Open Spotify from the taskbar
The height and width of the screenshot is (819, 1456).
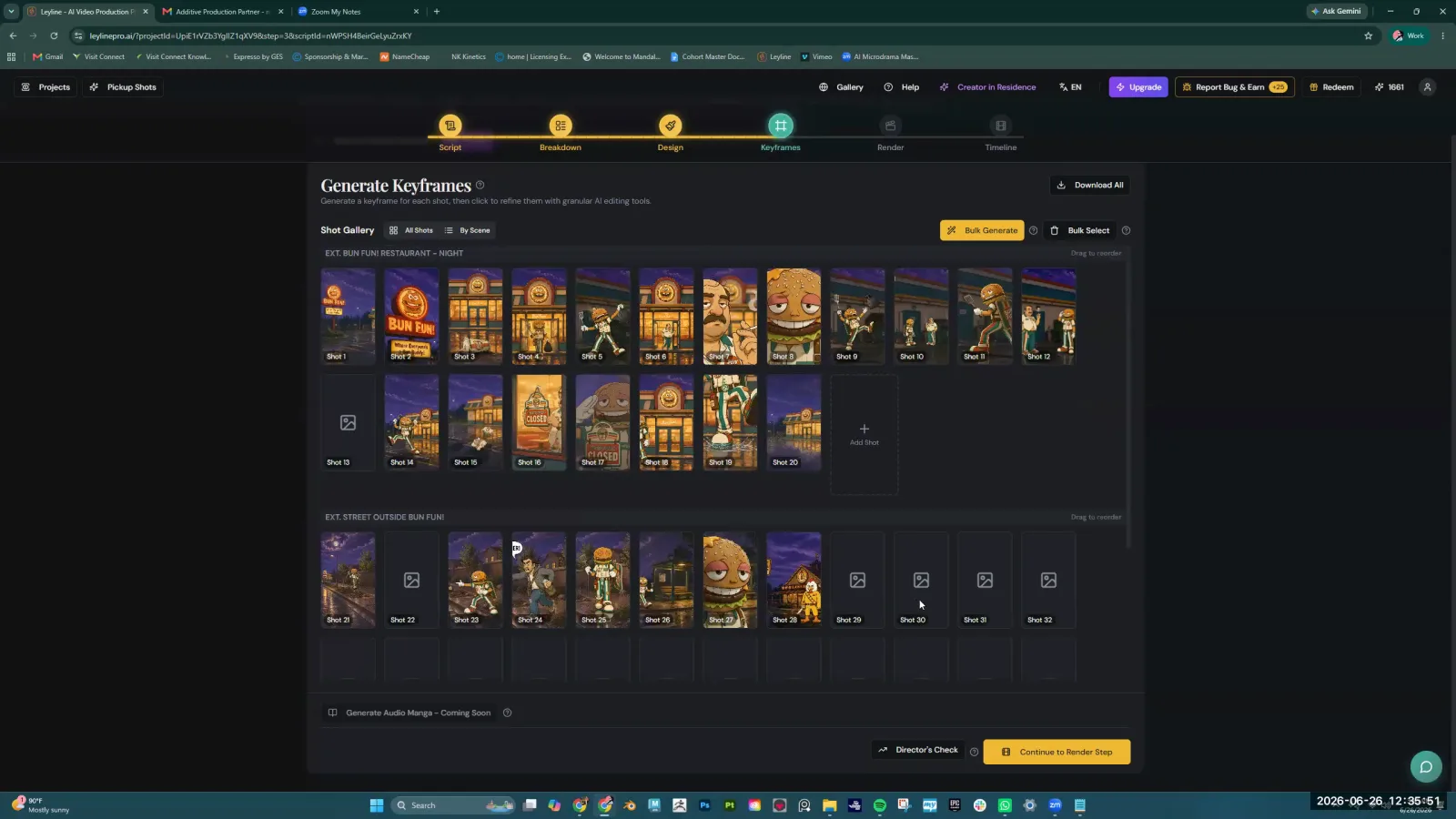(879, 805)
